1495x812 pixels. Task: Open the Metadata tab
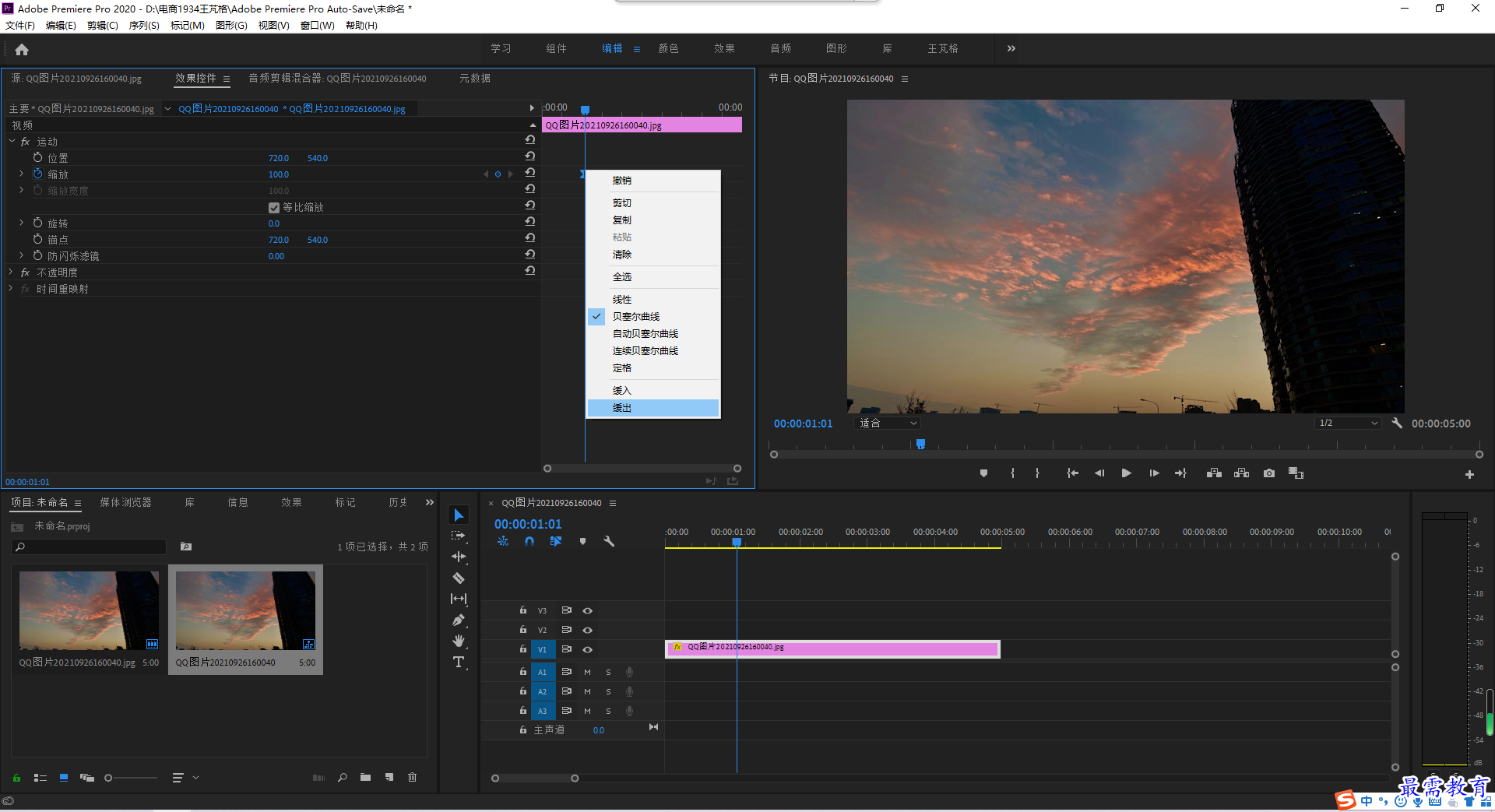(475, 78)
